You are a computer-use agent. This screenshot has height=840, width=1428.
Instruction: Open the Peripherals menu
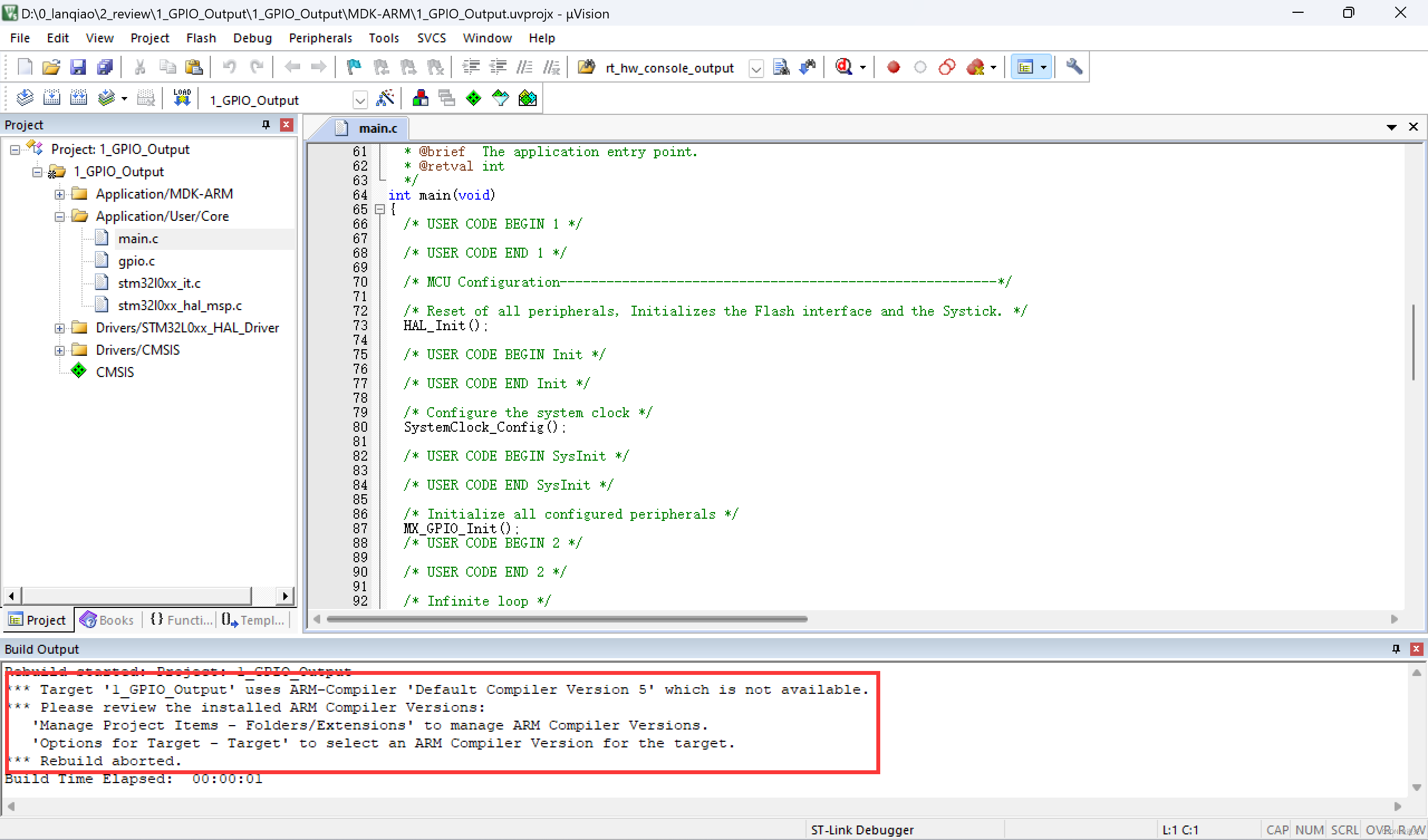[x=321, y=38]
